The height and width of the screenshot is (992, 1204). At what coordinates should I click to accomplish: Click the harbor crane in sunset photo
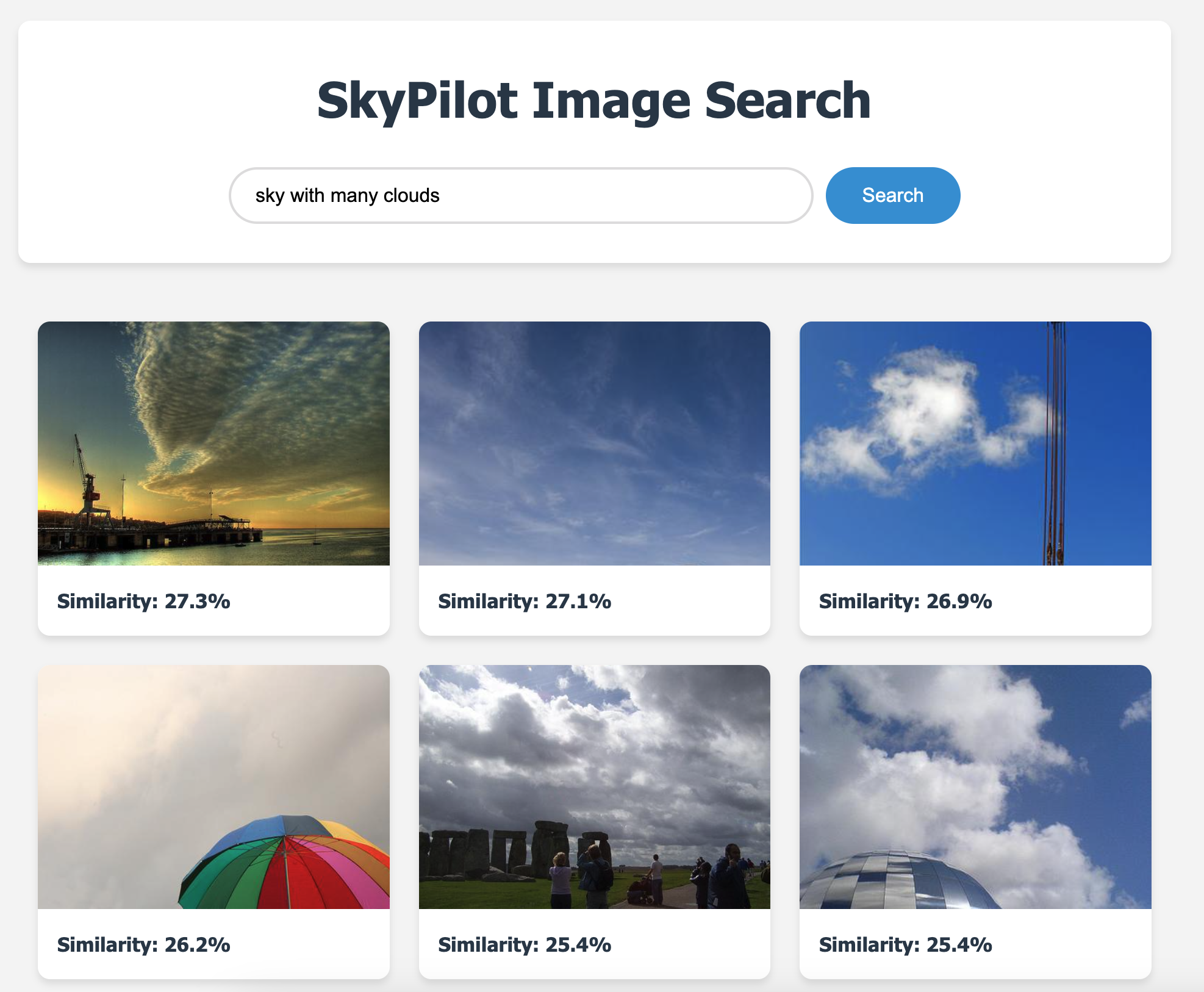88,479
